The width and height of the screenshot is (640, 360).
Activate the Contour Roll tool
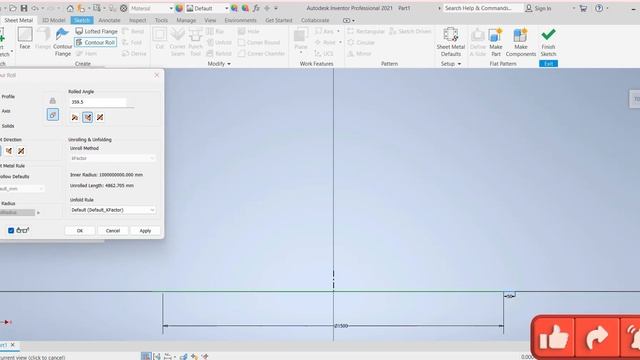96,42
